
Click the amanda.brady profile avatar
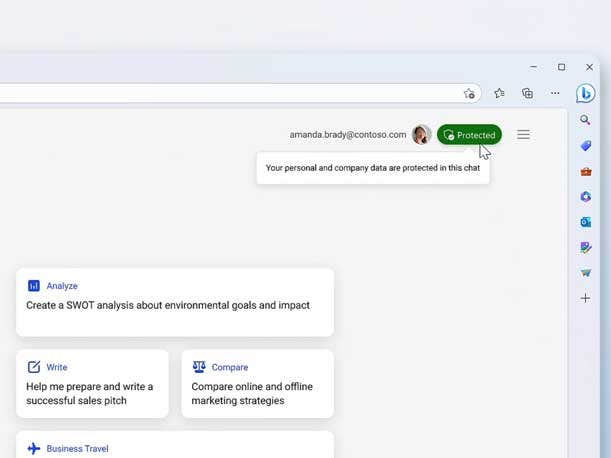pyautogui.click(x=422, y=135)
